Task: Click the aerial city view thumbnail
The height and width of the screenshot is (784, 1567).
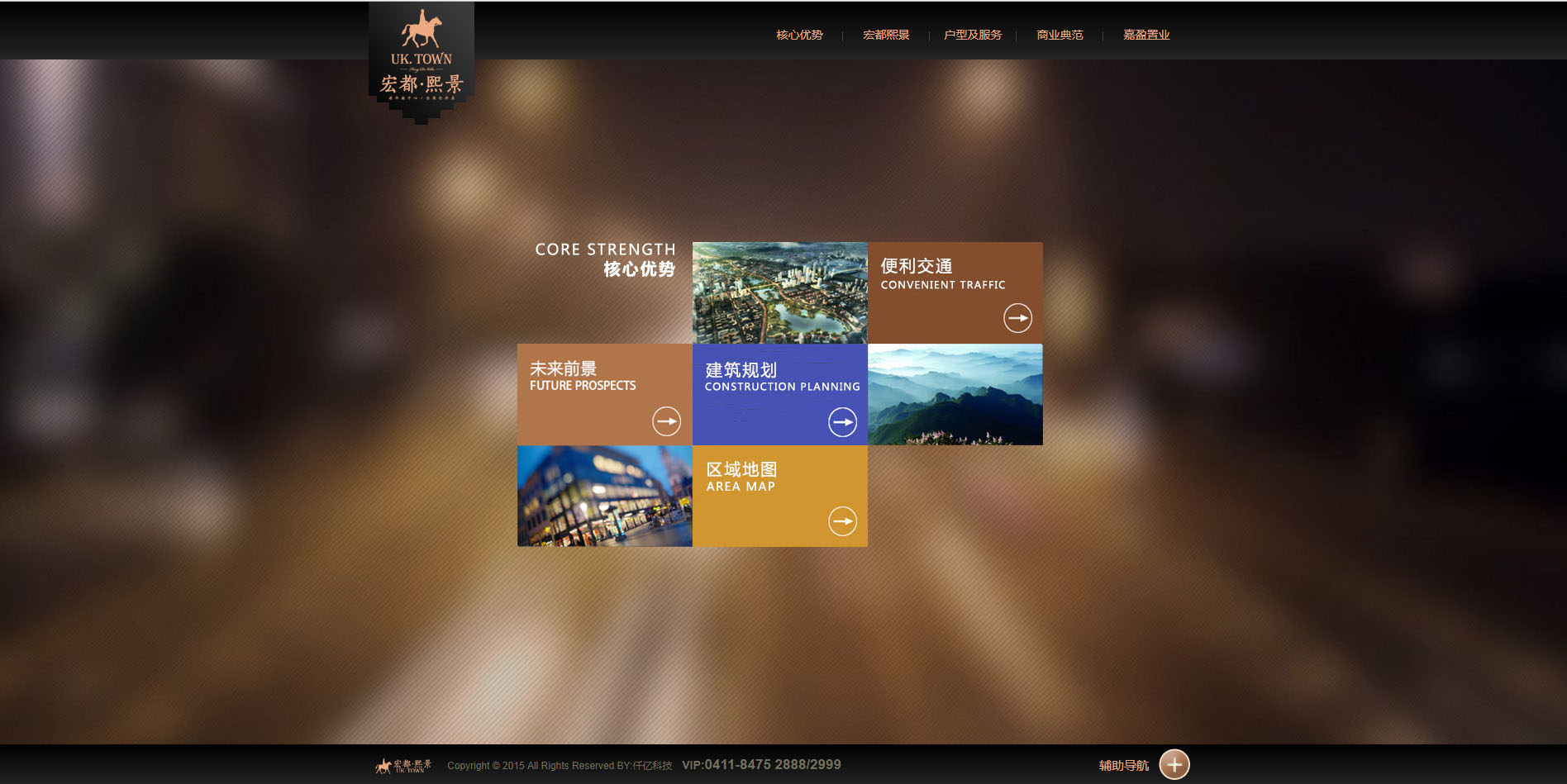Action: click(779, 292)
